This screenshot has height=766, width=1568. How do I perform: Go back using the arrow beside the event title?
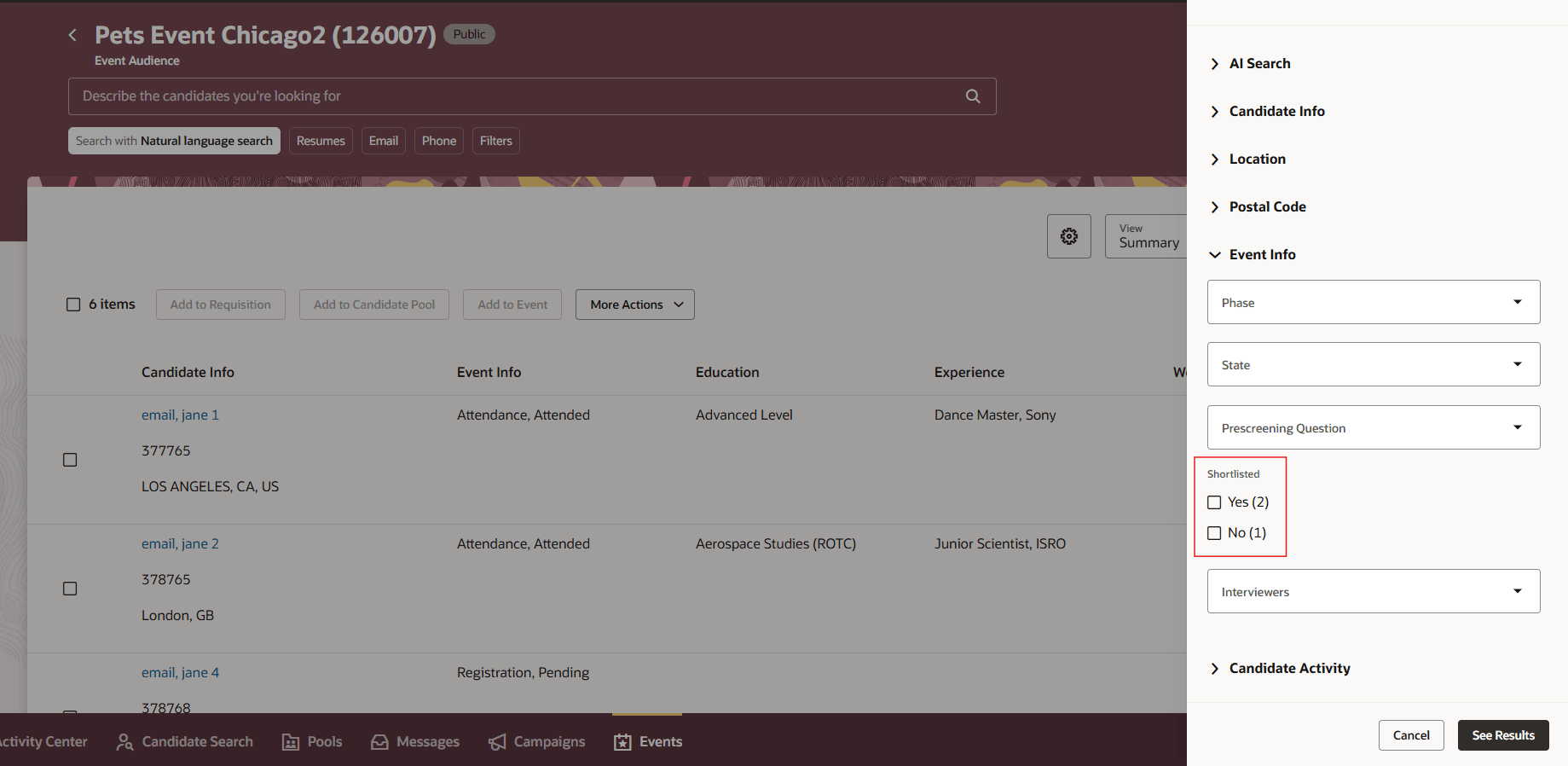[72, 35]
